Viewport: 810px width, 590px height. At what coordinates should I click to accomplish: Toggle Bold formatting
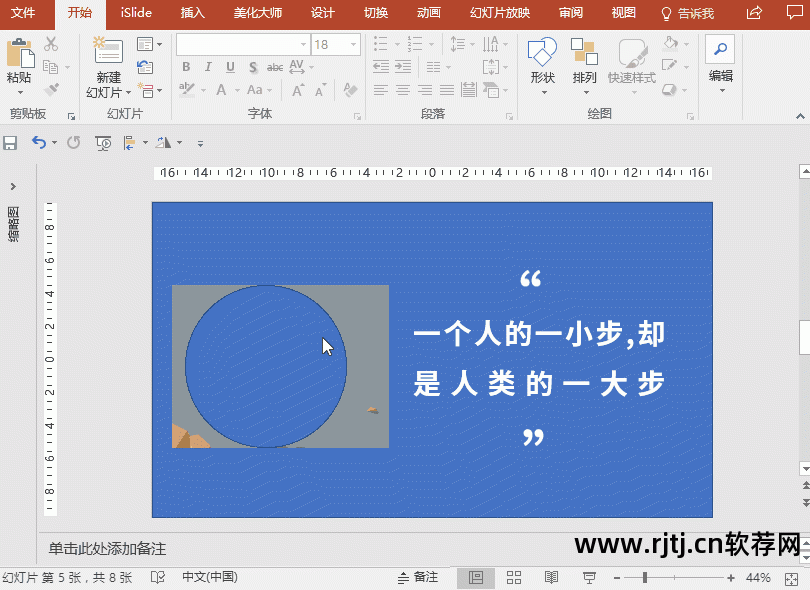point(186,68)
